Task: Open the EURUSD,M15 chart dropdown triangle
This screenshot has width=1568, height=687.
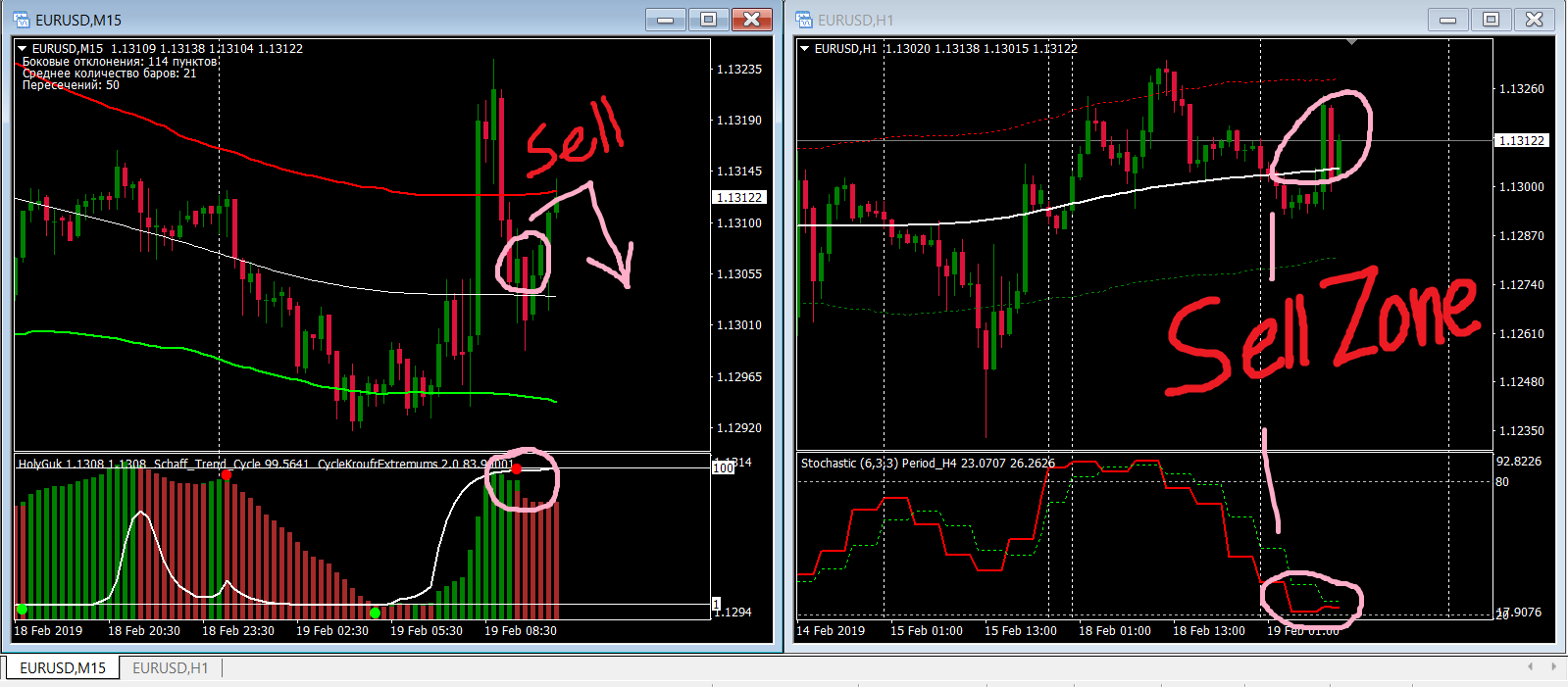Action: 22,48
